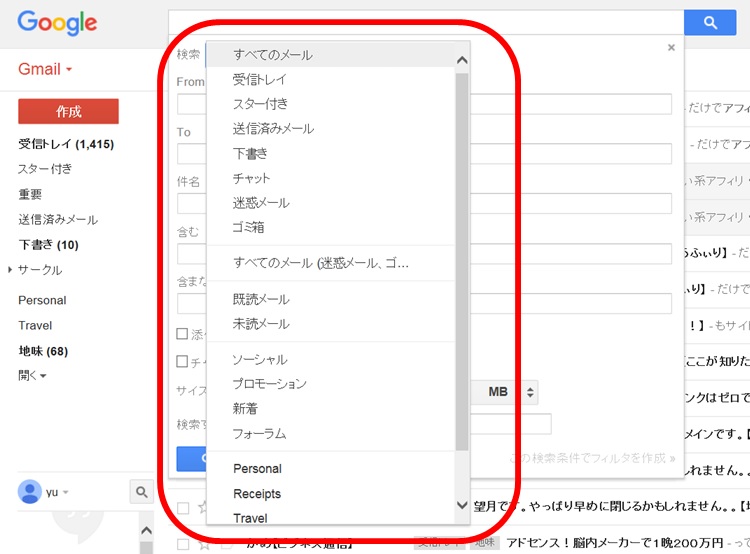The height and width of the screenshot is (554, 750).
Task: Expand the 開く more labels dropdown
Action: (32, 376)
